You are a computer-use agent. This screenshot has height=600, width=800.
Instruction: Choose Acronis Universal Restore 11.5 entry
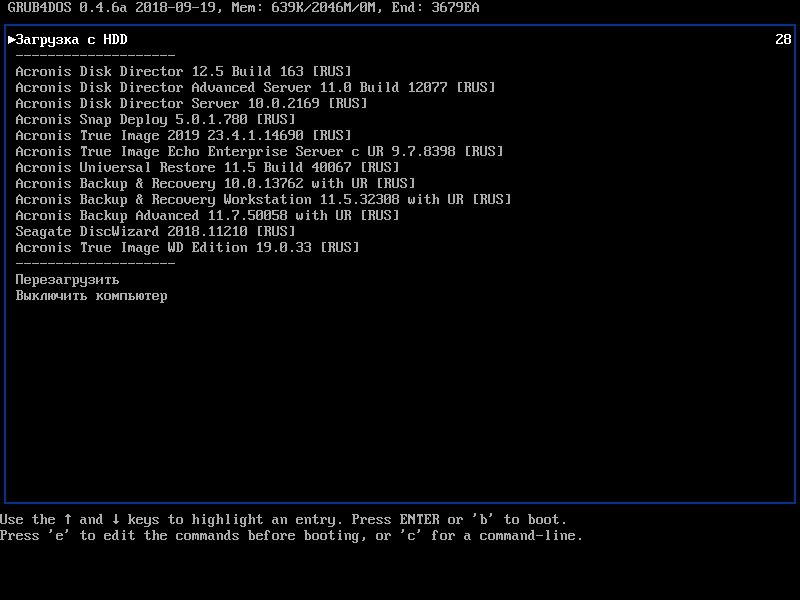tap(208, 167)
